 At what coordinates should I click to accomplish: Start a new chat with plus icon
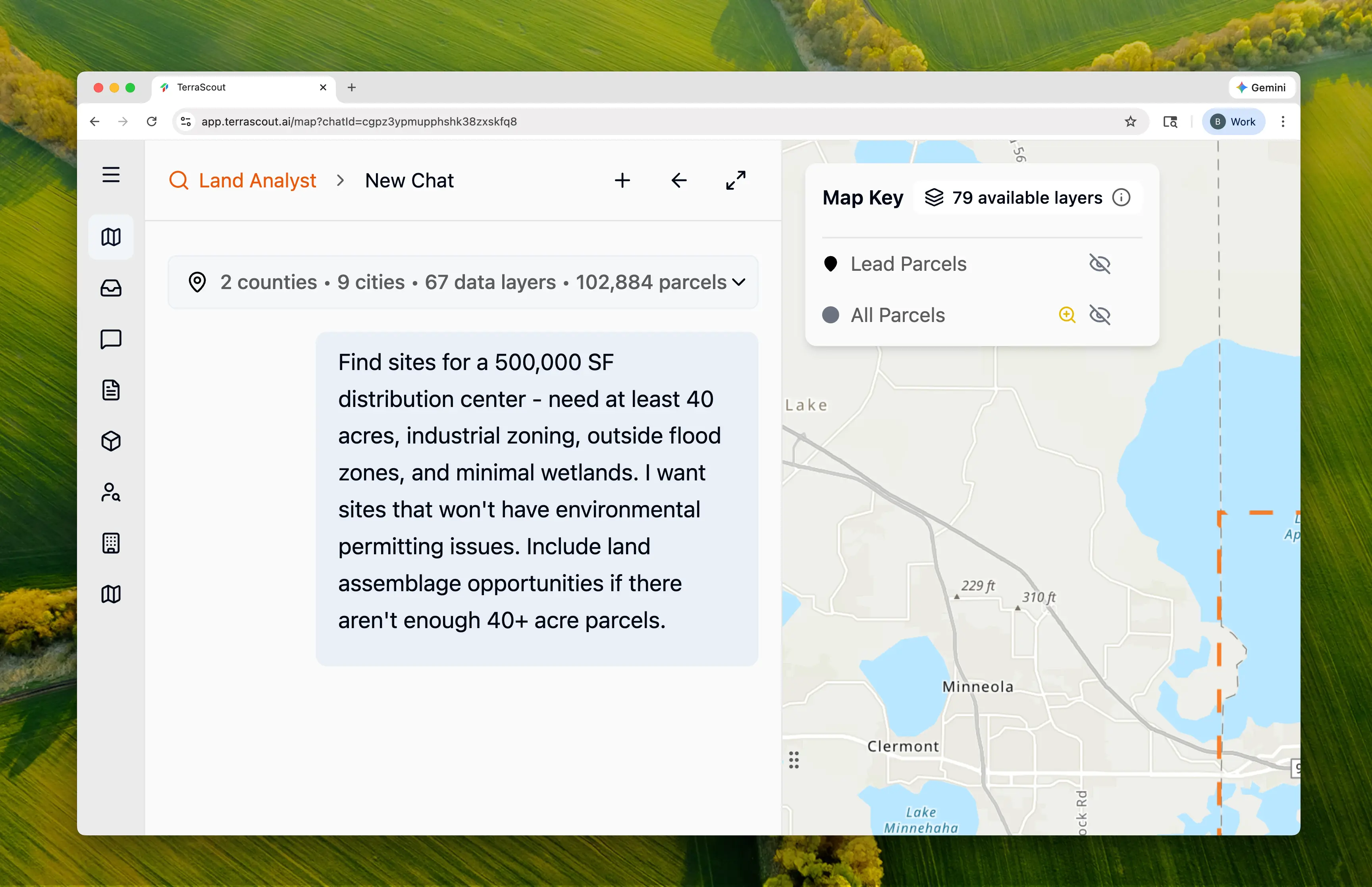point(622,180)
